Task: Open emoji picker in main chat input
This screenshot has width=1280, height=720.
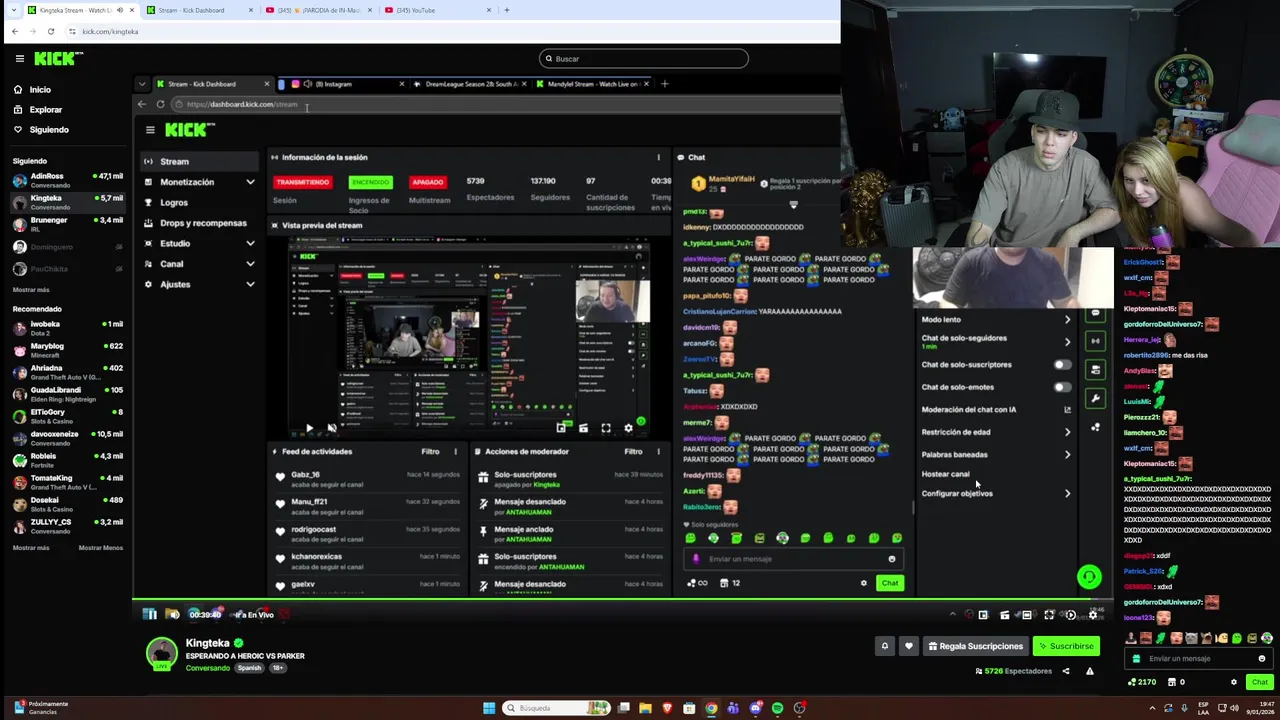Action: coord(1261,658)
